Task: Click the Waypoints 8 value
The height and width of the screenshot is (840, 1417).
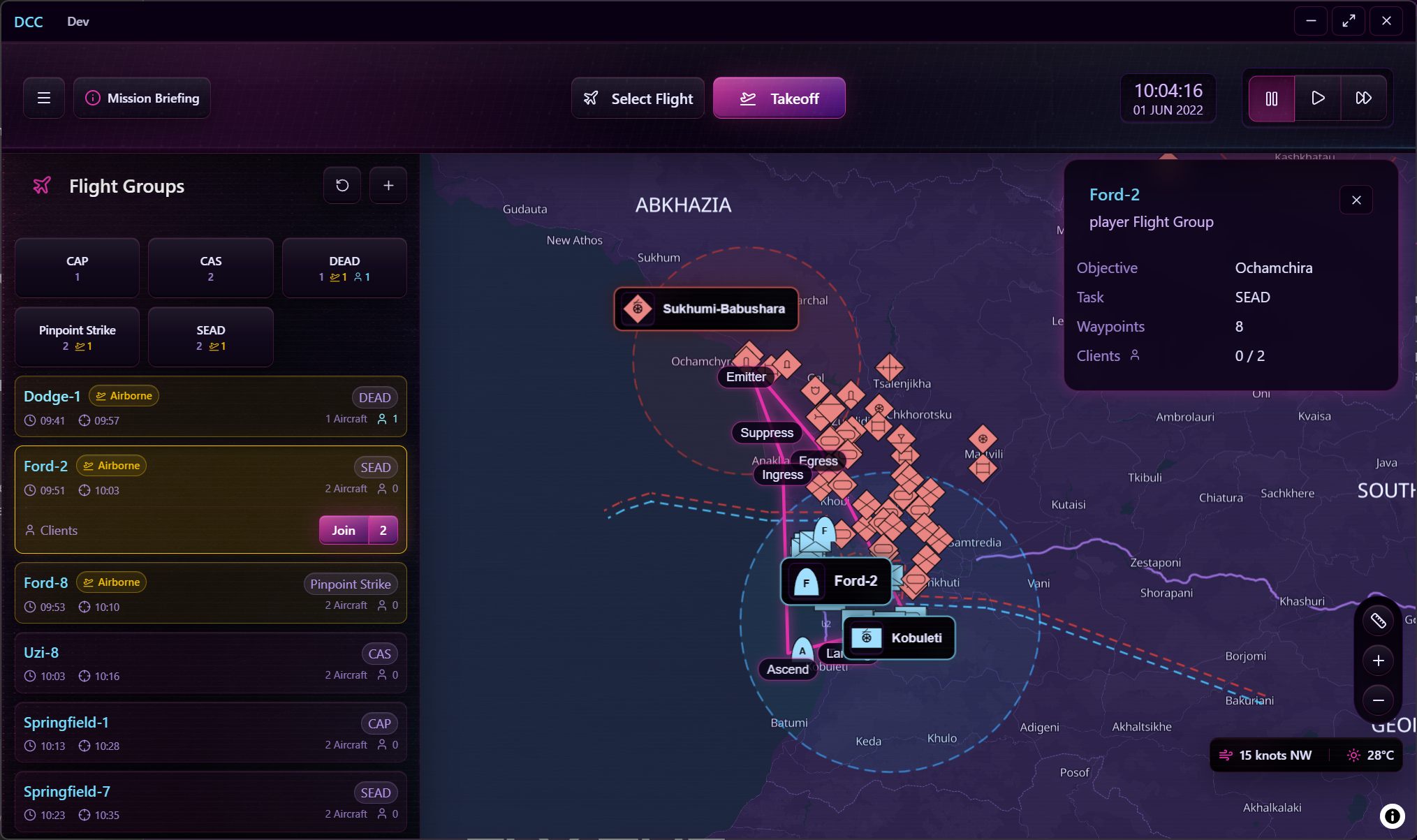Action: click(x=1239, y=326)
